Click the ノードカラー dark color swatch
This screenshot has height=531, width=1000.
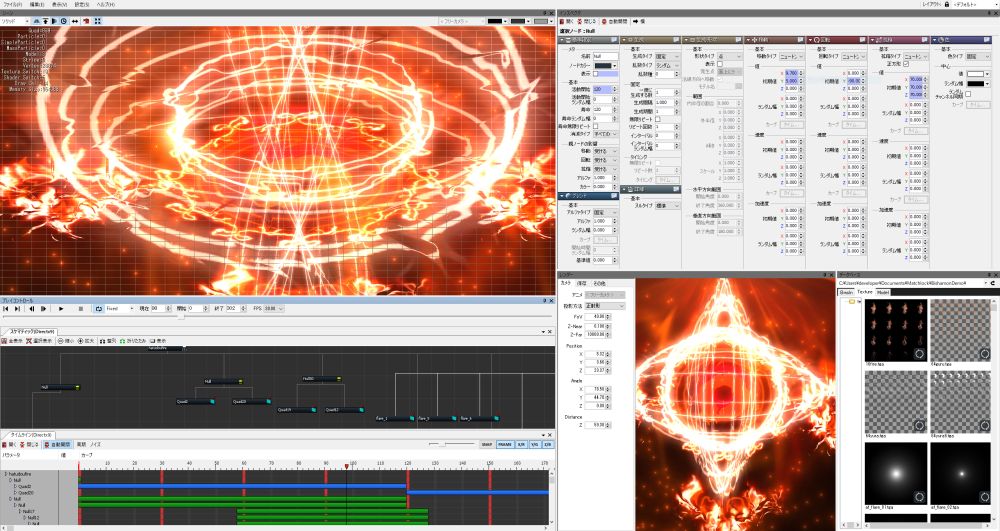coord(605,65)
